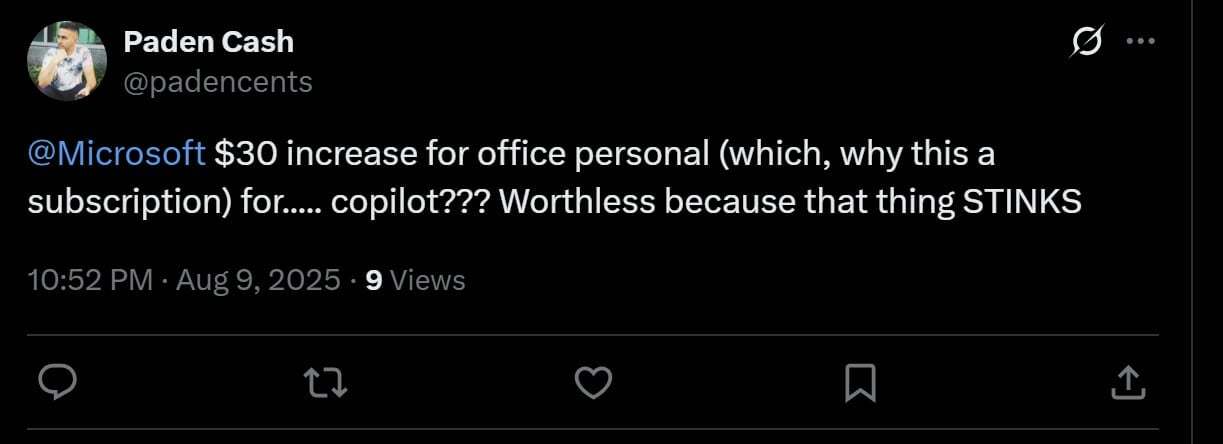Follow the @Microsoft mention link
This screenshot has width=1223, height=444.
point(117,155)
